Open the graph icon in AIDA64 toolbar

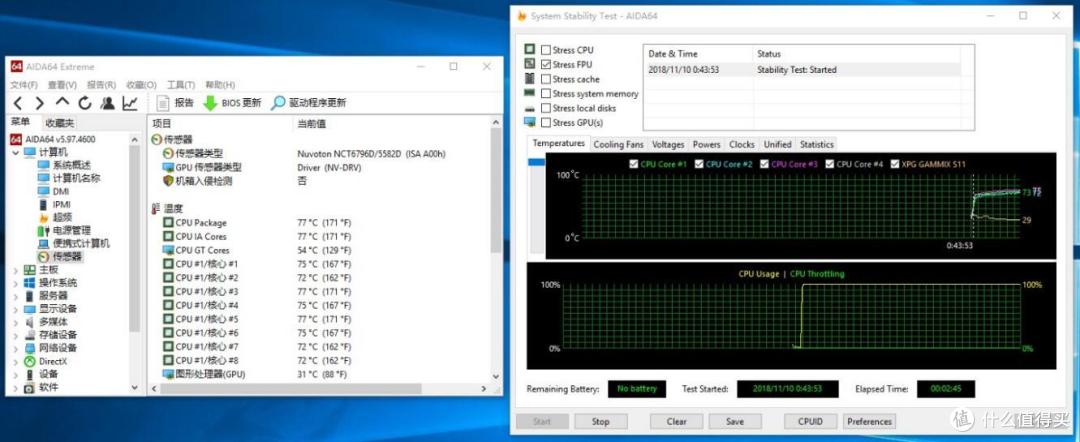click(129, 103)
